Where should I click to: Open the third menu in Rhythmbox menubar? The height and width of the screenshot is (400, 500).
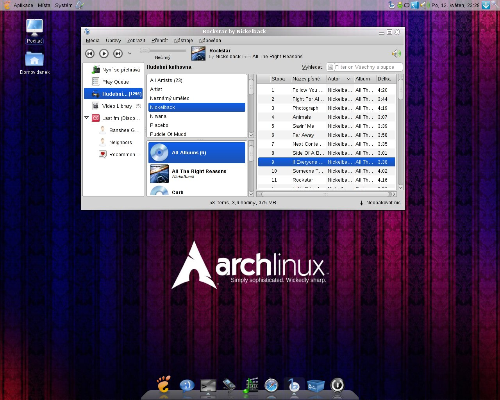pos(136,40)
